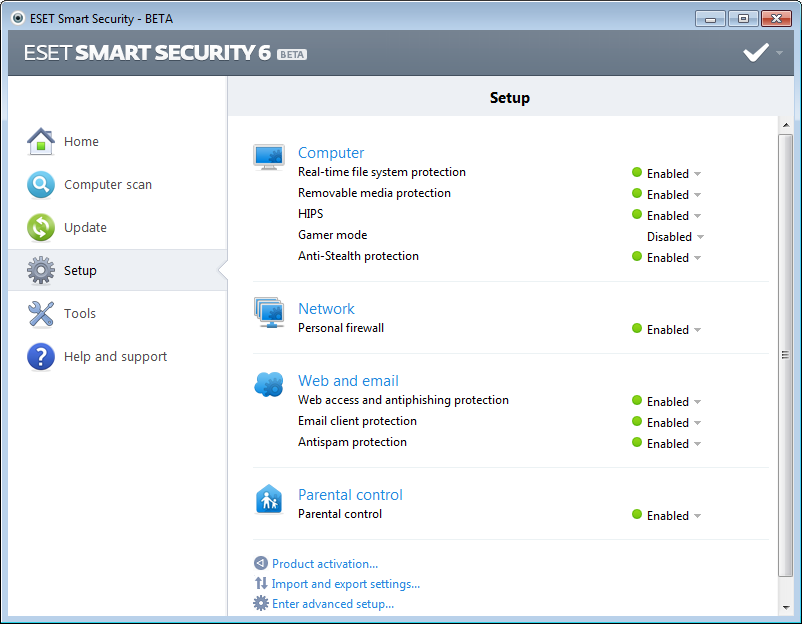Expand Real-time file system protection dropdown arrow
This screenshot has height=624, width=802.
point(698,174)
